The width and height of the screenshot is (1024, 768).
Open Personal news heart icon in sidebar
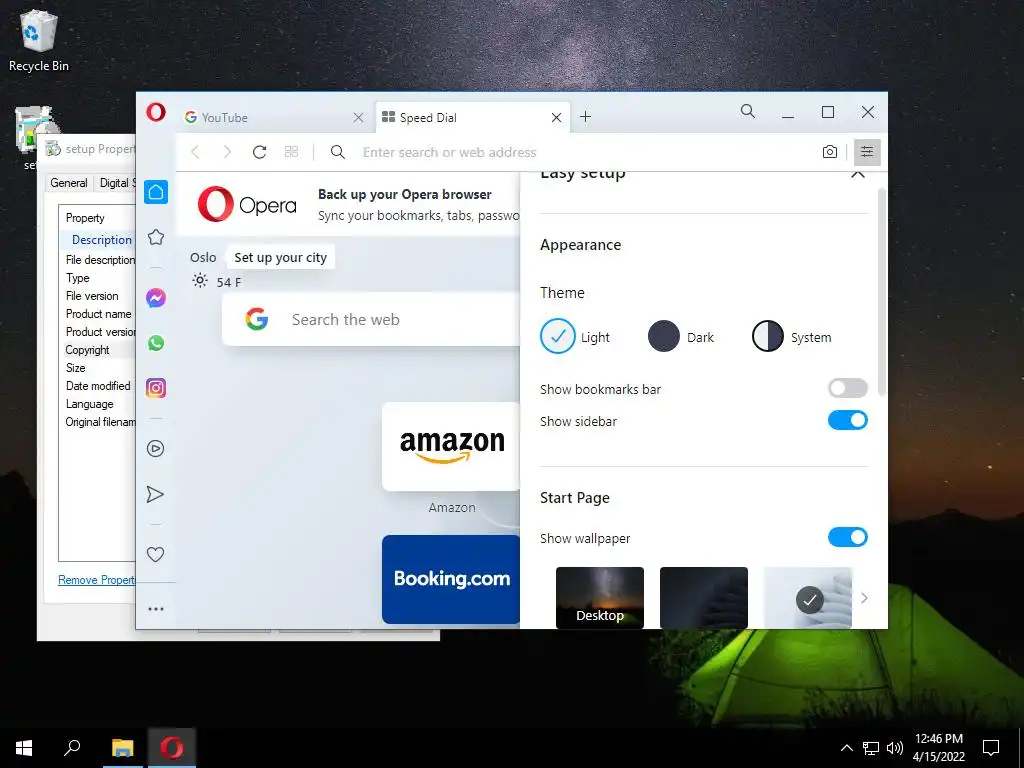[x=155, y=554]
